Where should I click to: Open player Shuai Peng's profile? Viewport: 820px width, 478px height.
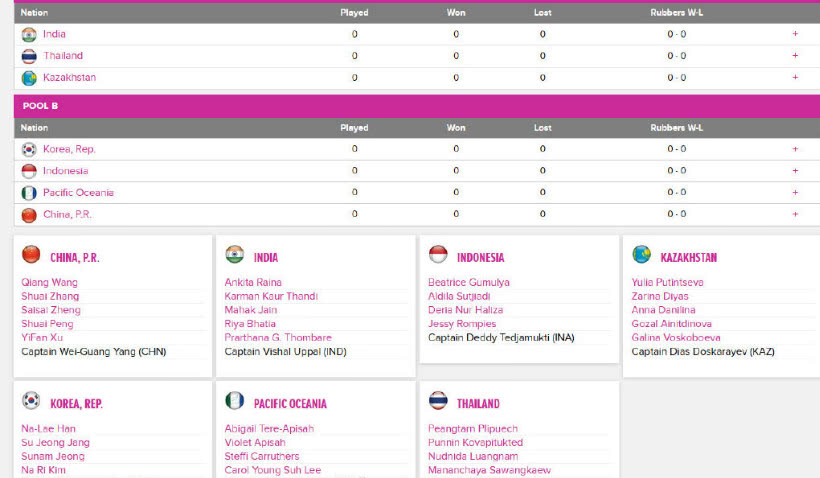[x=47, y=324]
